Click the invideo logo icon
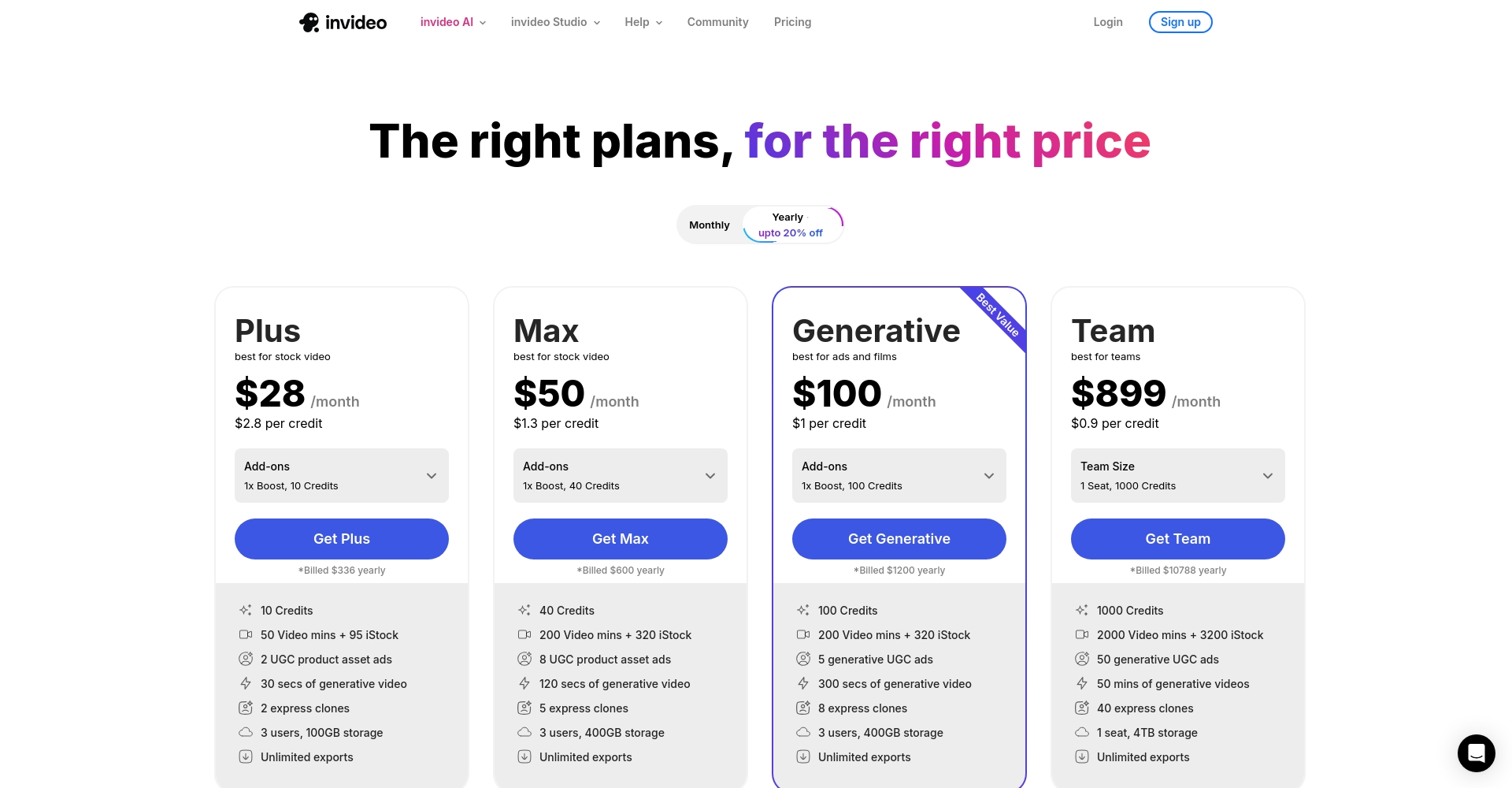Viewport: 1512px width, 788px height. tap(309, 22)
